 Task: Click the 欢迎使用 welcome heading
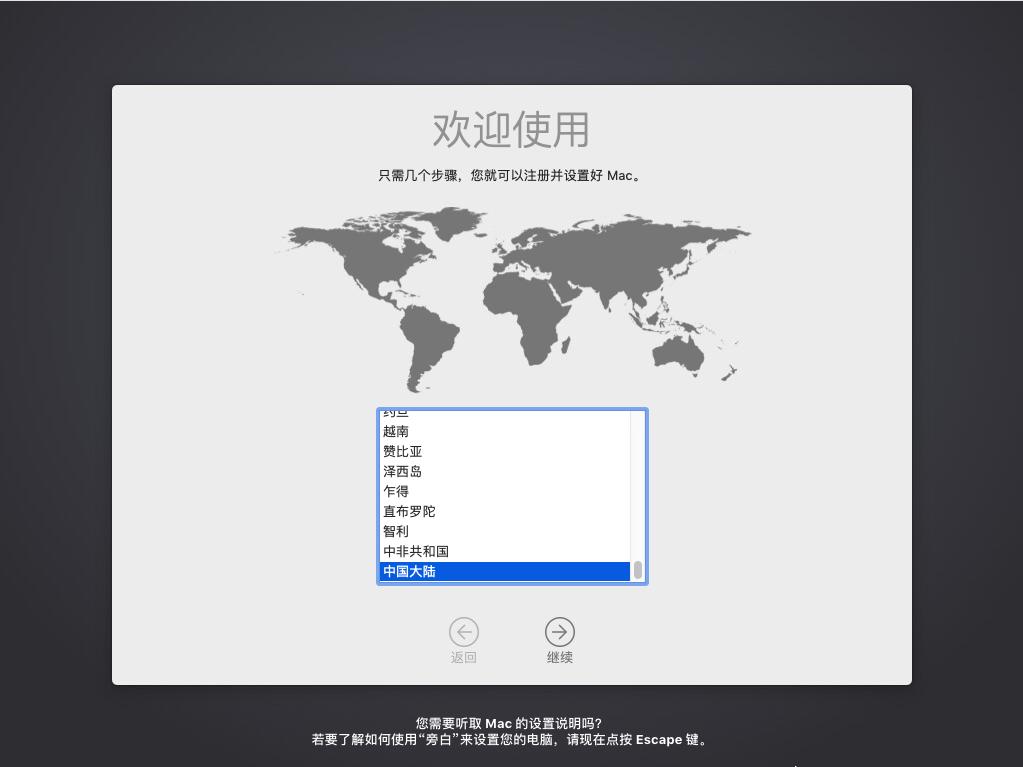[511, 130]
